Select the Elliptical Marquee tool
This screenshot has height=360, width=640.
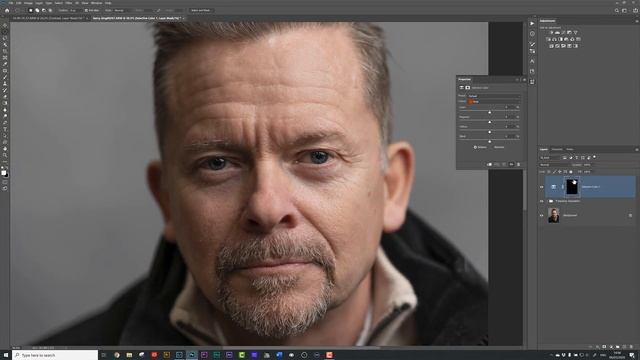click(5, 31)
